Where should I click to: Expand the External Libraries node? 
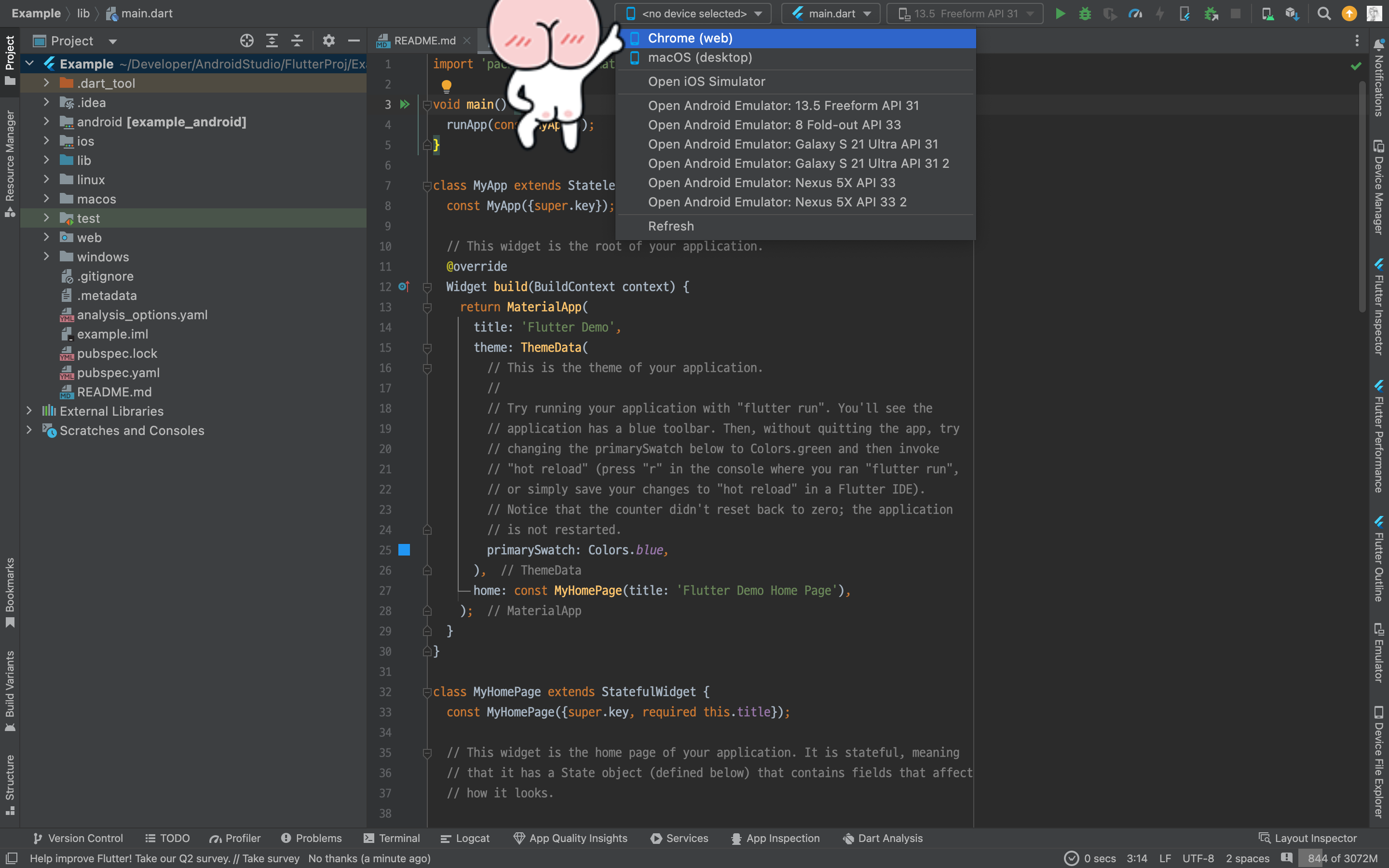click(x=29, y=411)
